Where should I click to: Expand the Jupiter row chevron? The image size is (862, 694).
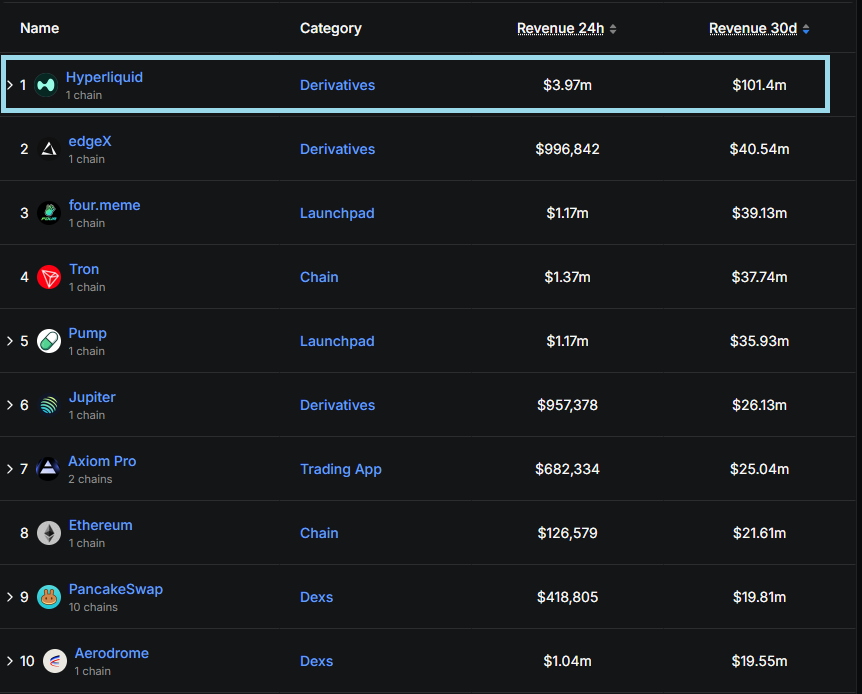point(10,405)
